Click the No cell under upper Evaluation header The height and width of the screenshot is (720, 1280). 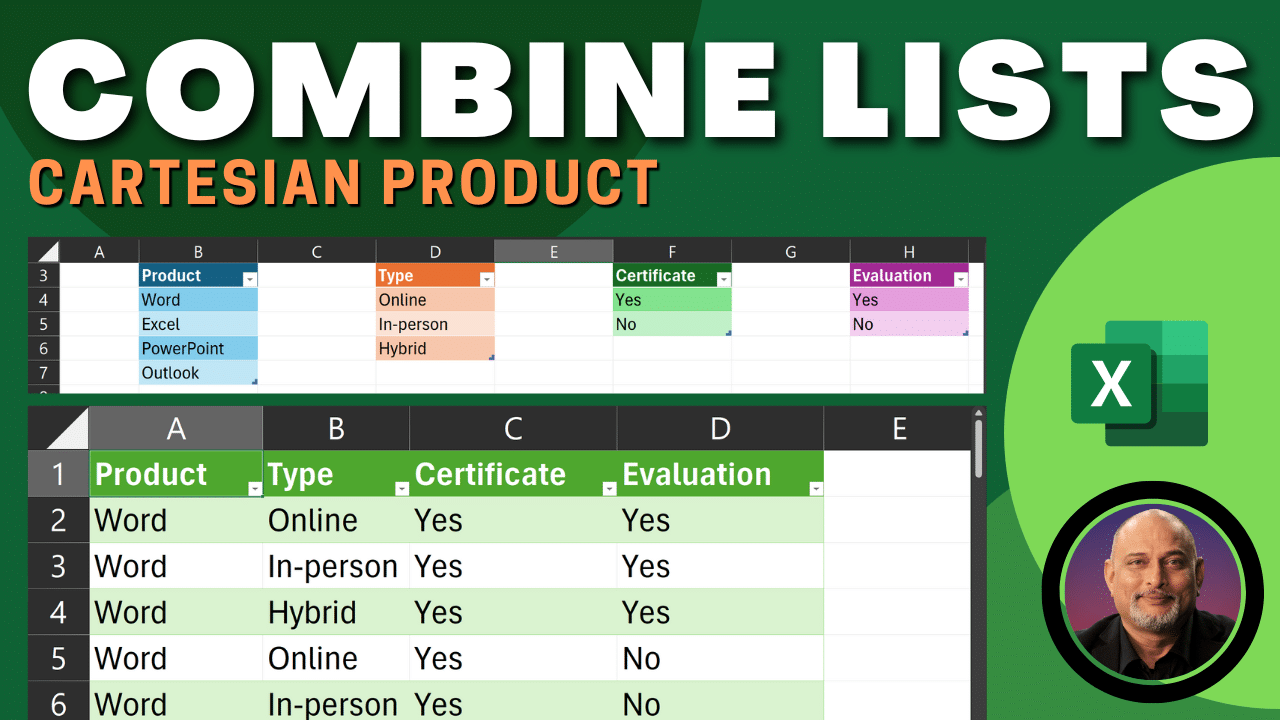909,324
